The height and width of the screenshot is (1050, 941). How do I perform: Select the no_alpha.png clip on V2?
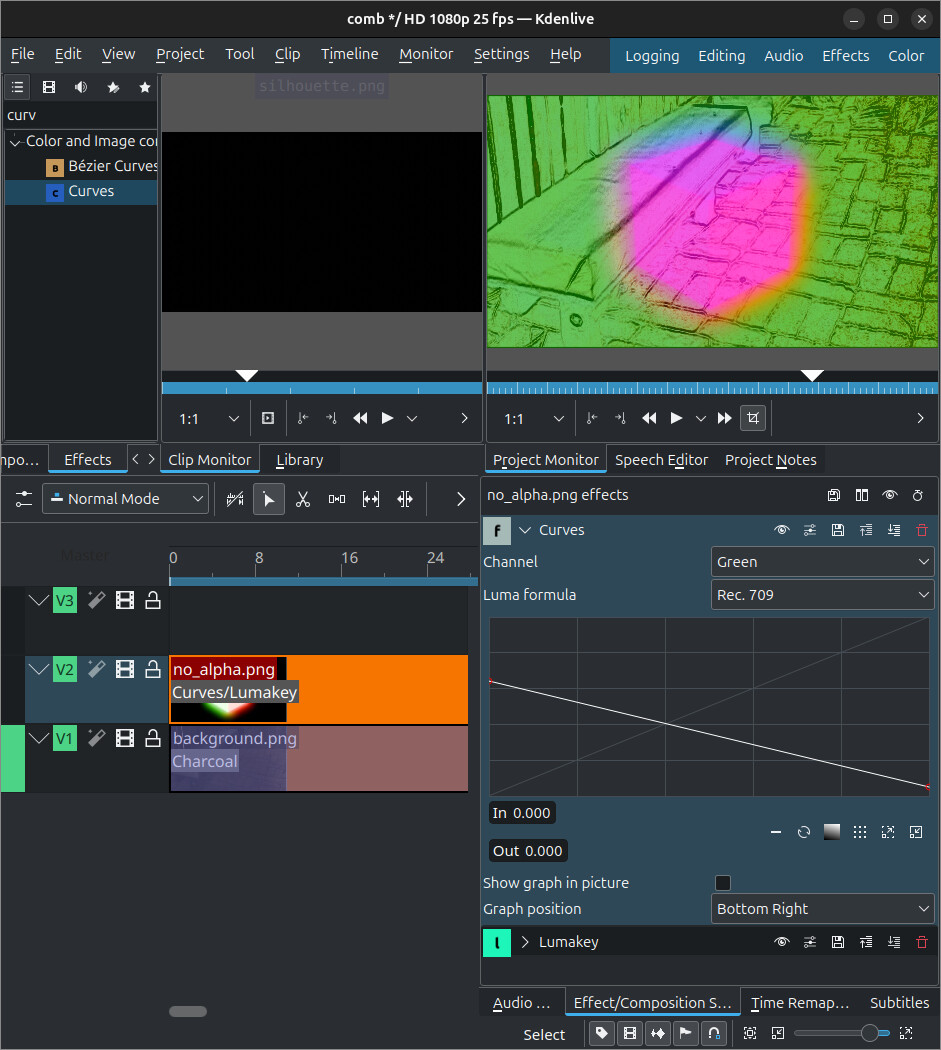(319, 690)
